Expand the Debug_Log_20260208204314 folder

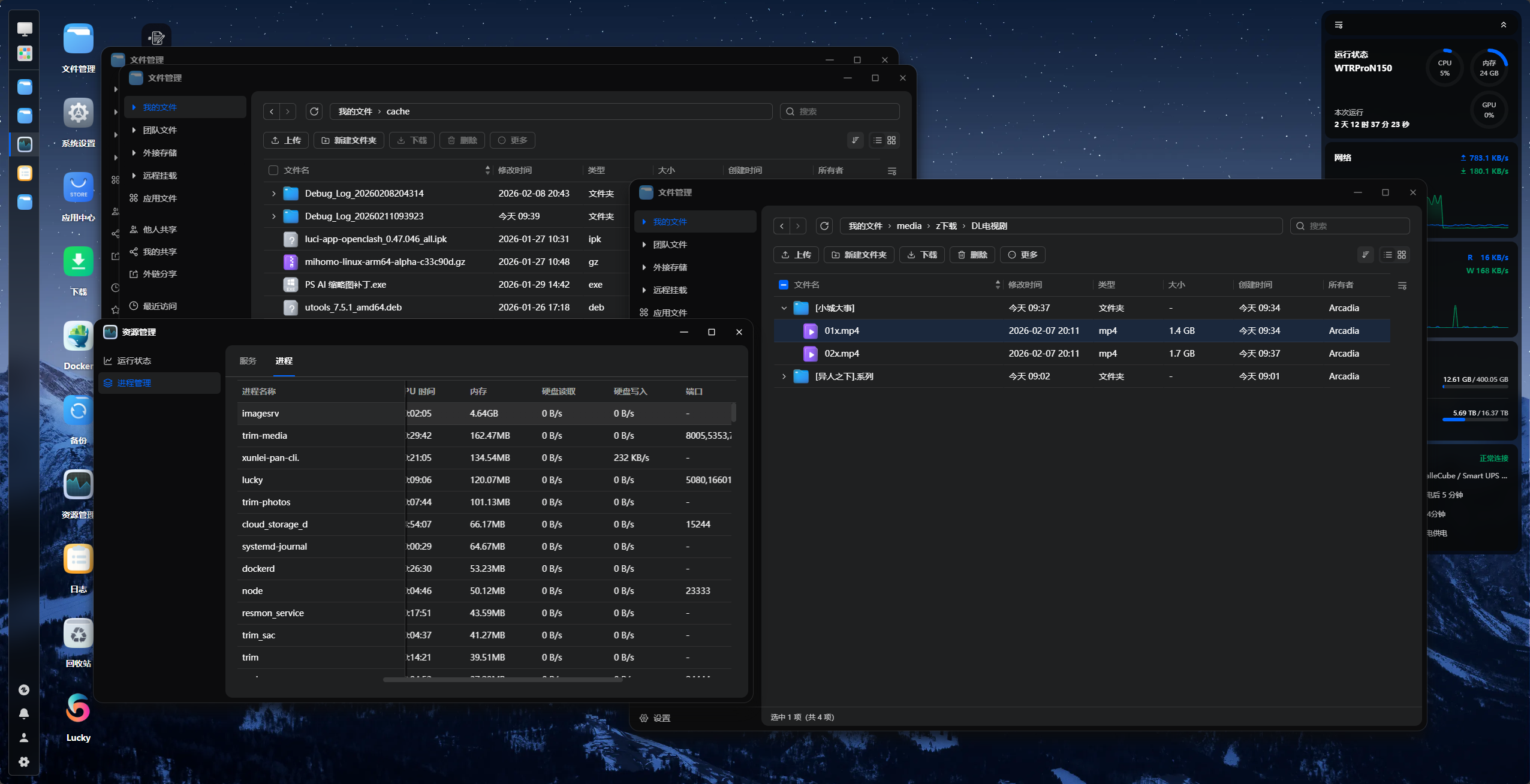(x=273, y=194)
